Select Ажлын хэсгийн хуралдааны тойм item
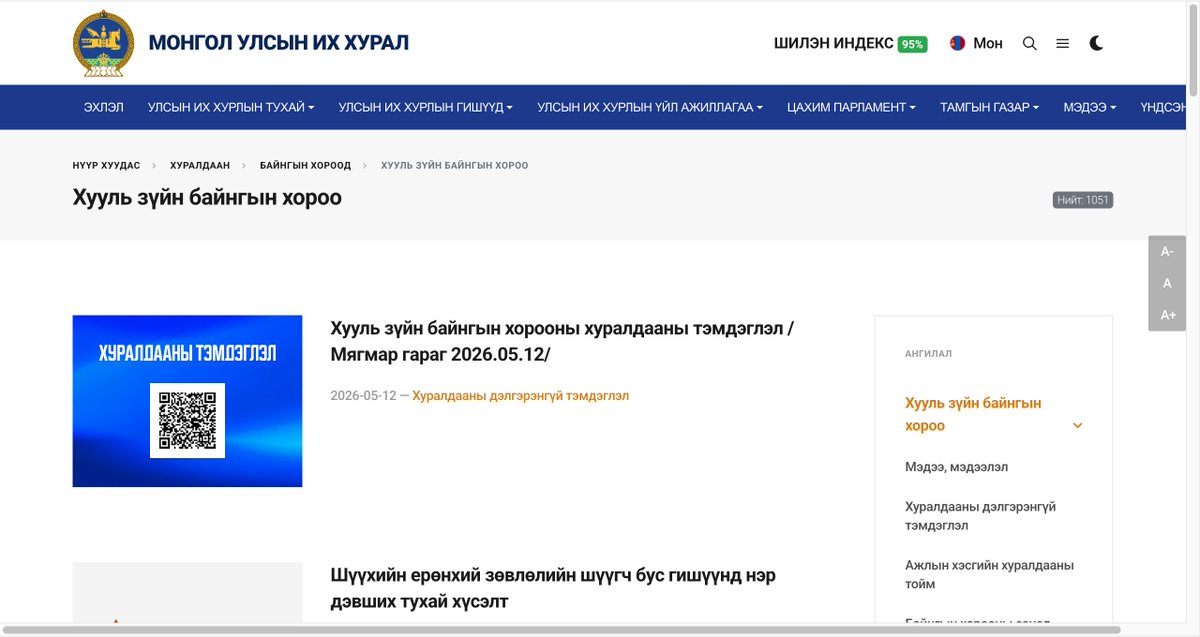 [989, 574]
